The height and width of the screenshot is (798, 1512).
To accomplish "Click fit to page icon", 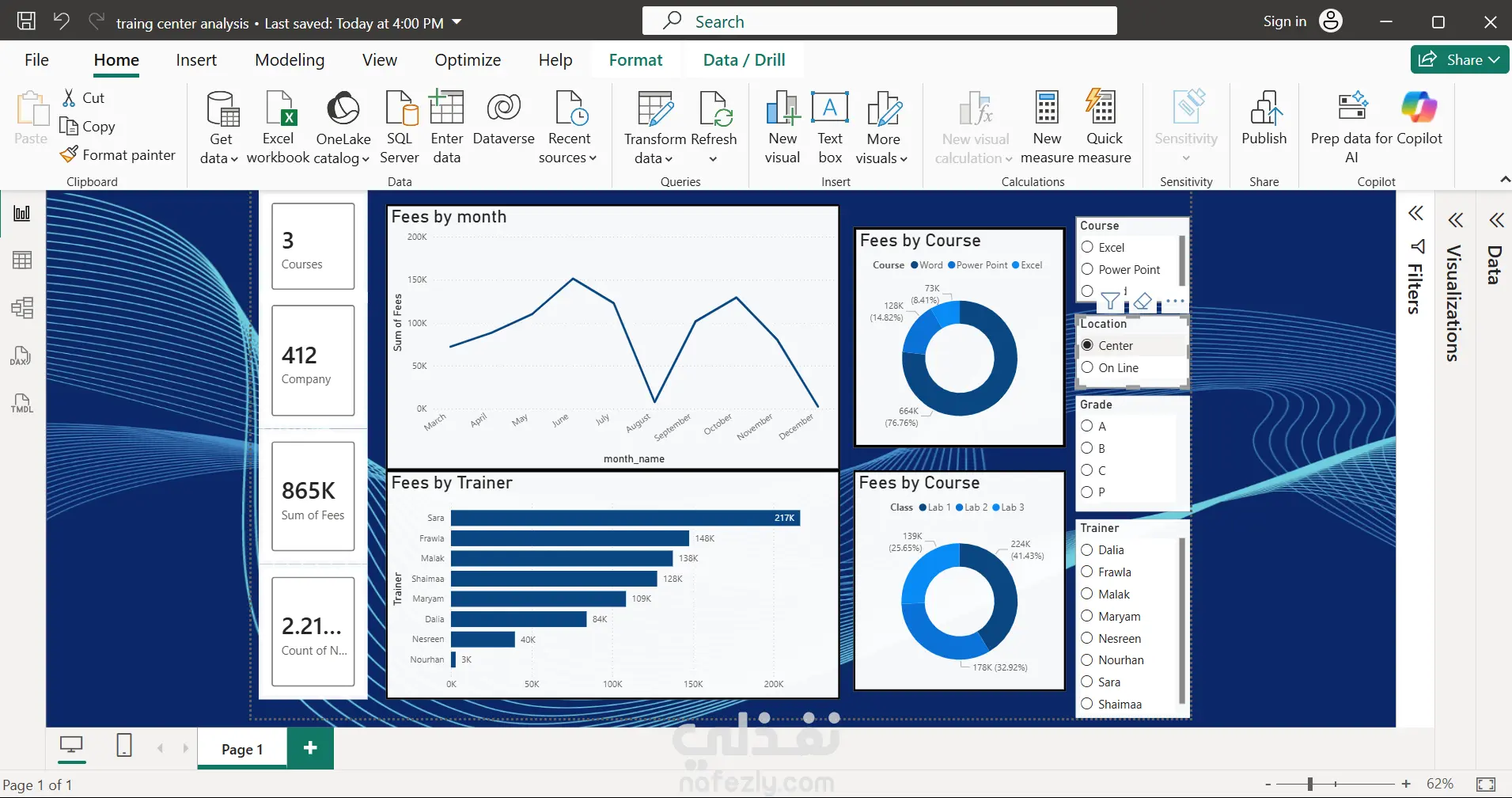I will tap(1486, 784).
